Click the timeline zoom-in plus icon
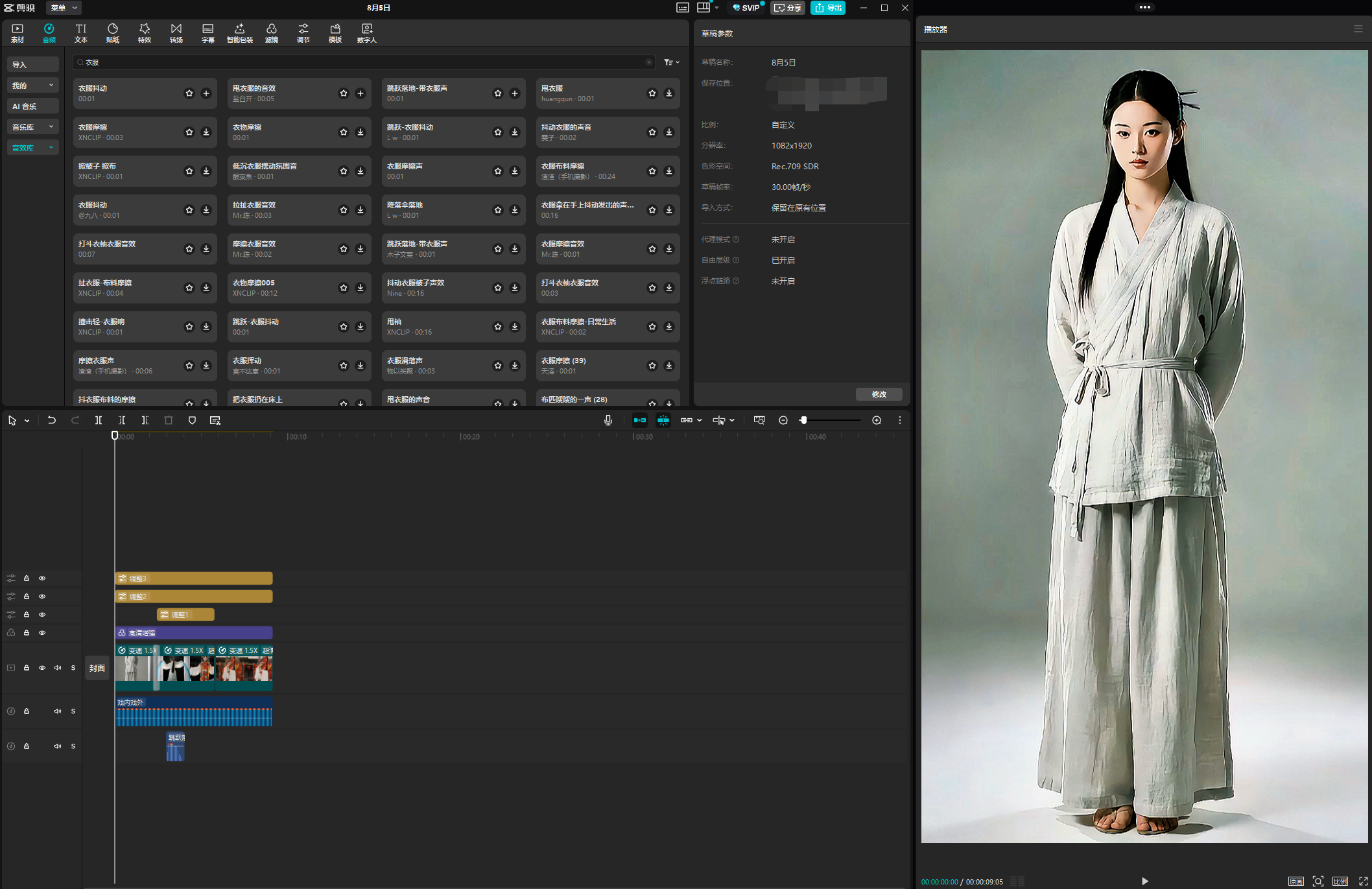 [x=877, y=420]
